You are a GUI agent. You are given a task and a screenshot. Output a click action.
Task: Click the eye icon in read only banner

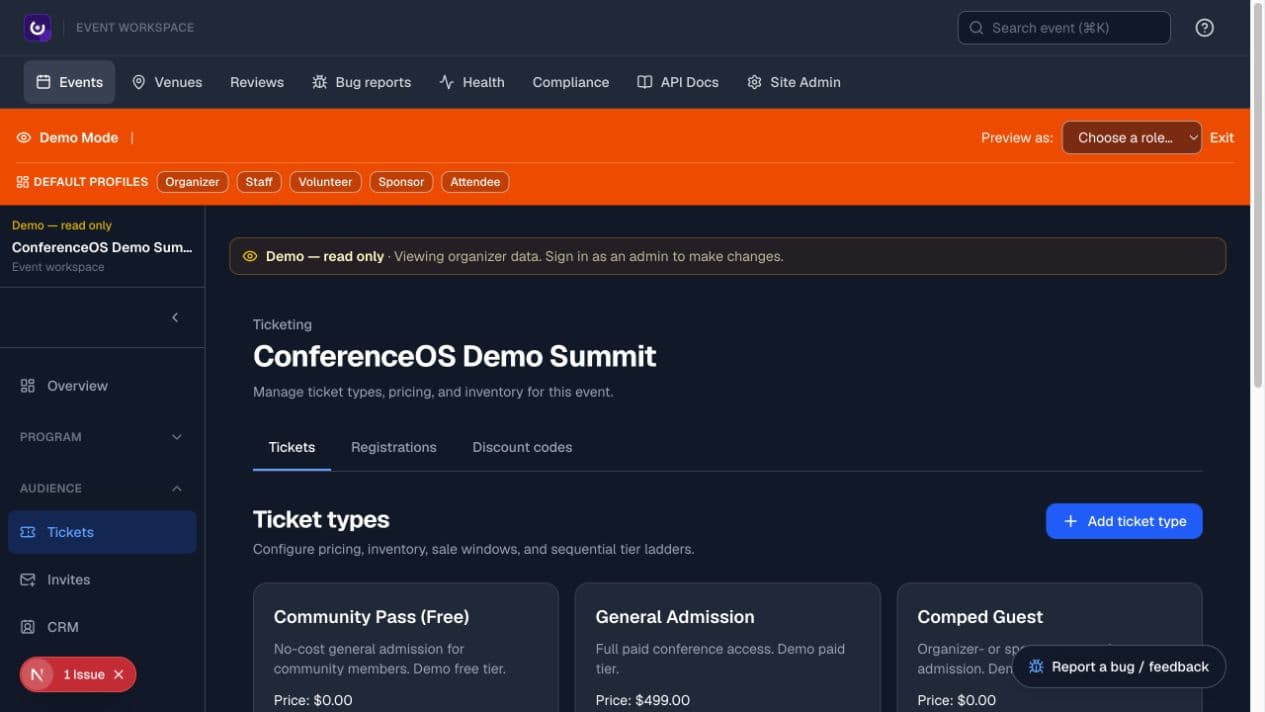(x=250, y=257)
